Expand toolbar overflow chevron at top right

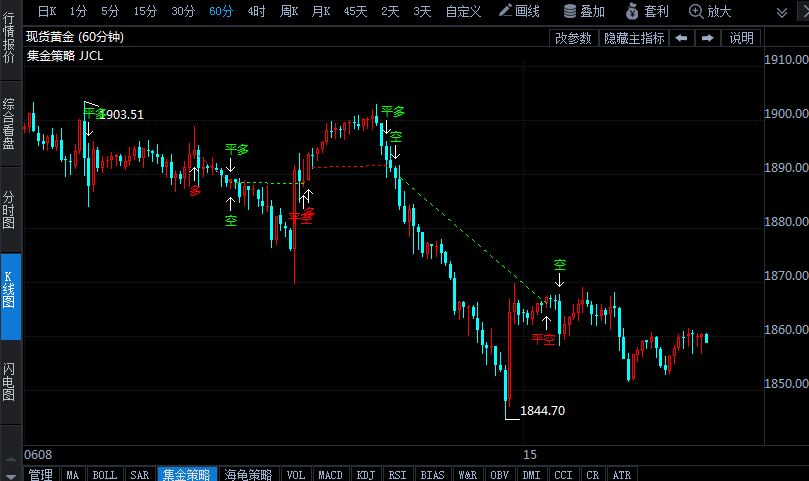pyautogui.click(x=782, y=12)
